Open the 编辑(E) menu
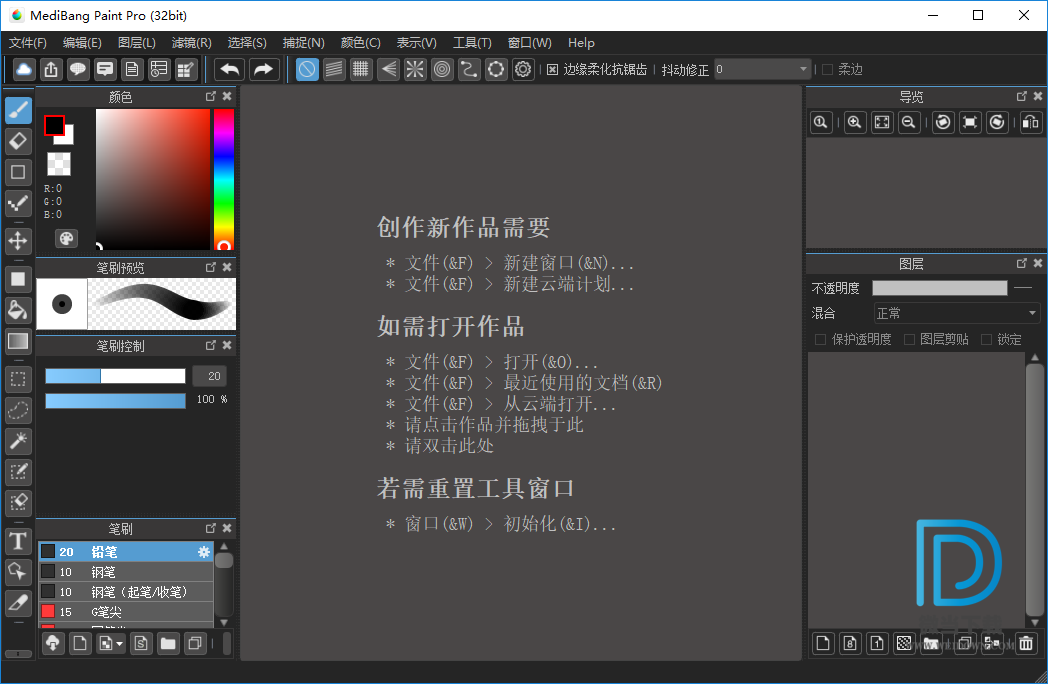1048x684 pixels. tap(82, 43)
